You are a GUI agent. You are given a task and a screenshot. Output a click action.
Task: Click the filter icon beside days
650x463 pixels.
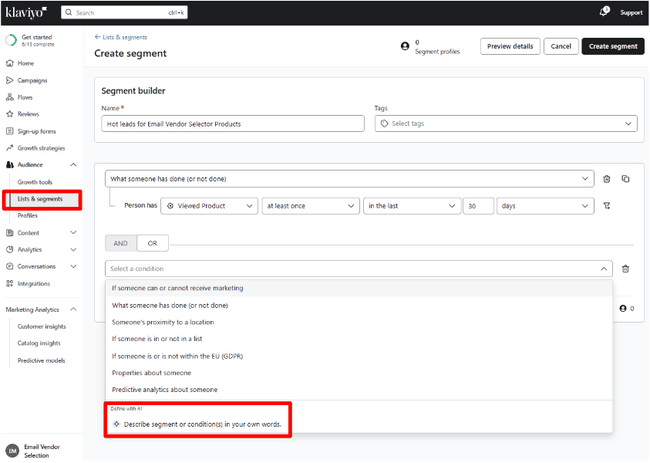(x=606, y=205)
